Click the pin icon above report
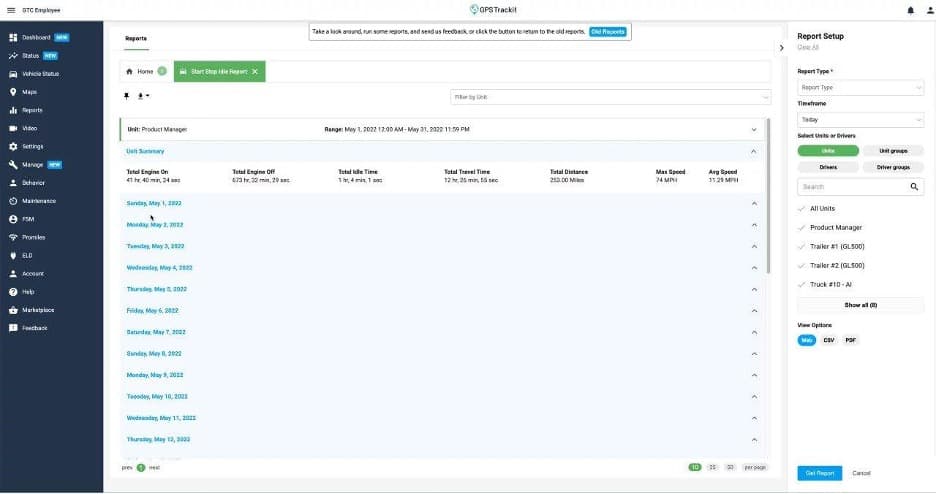Screen dimensions: 936x494 pyautogui.click(x=126, y=96)
